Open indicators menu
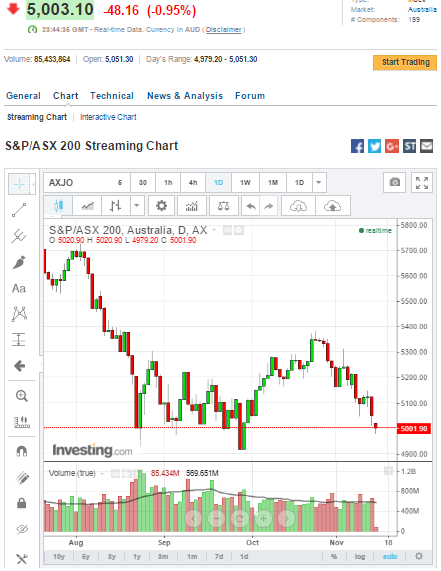Screen dimensions: 441x571 (x=192, y=206)
